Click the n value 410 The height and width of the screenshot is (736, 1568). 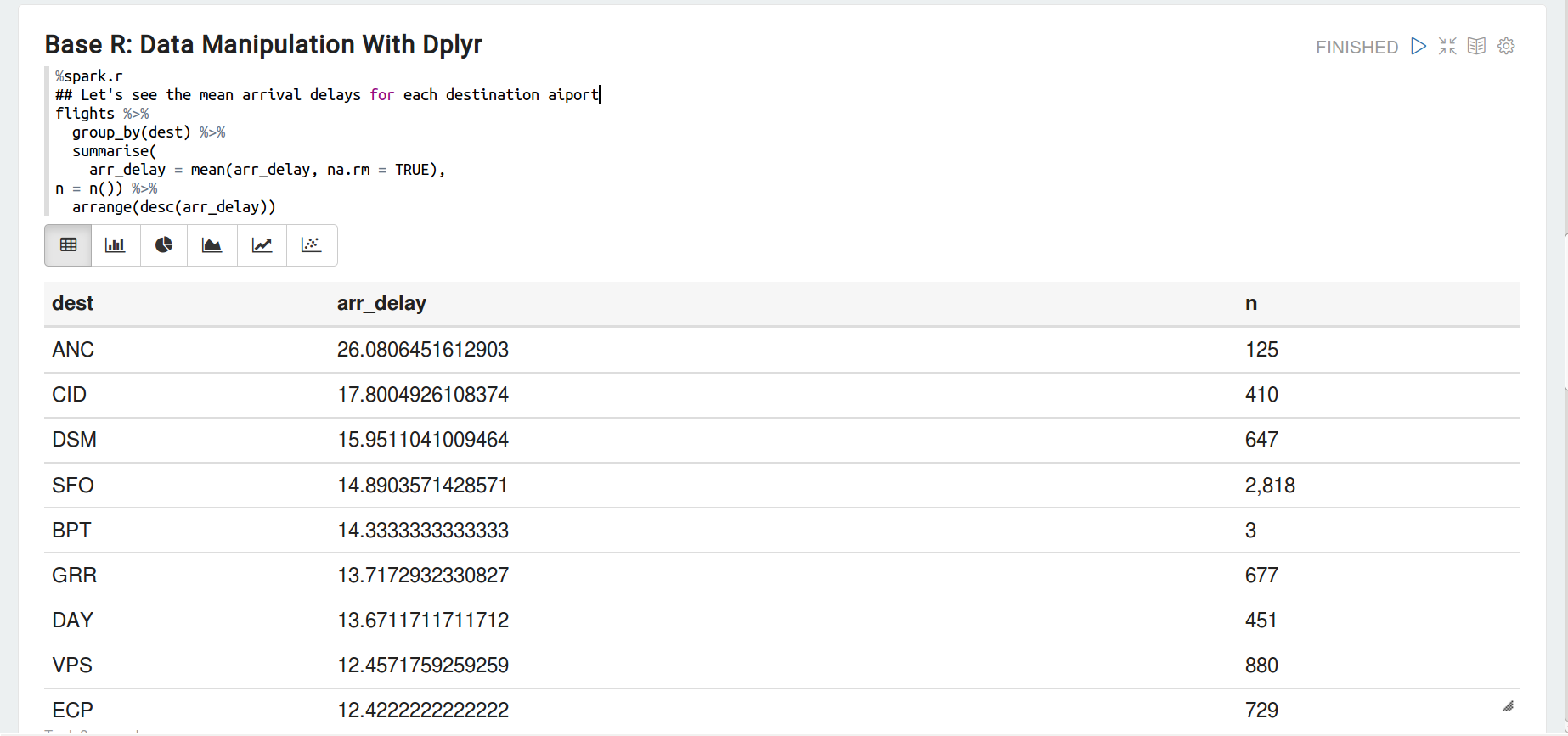1261,394
